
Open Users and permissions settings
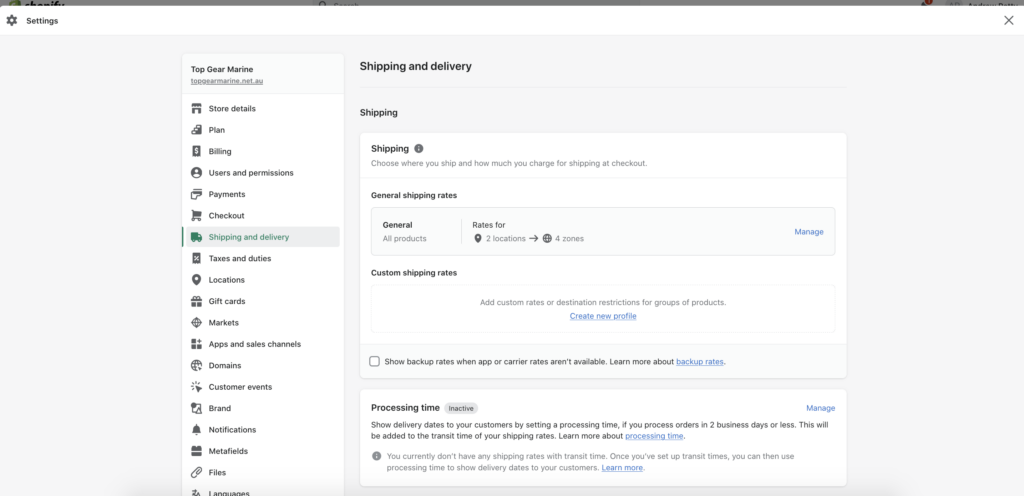pyautogui.click(x=250, y=173)
